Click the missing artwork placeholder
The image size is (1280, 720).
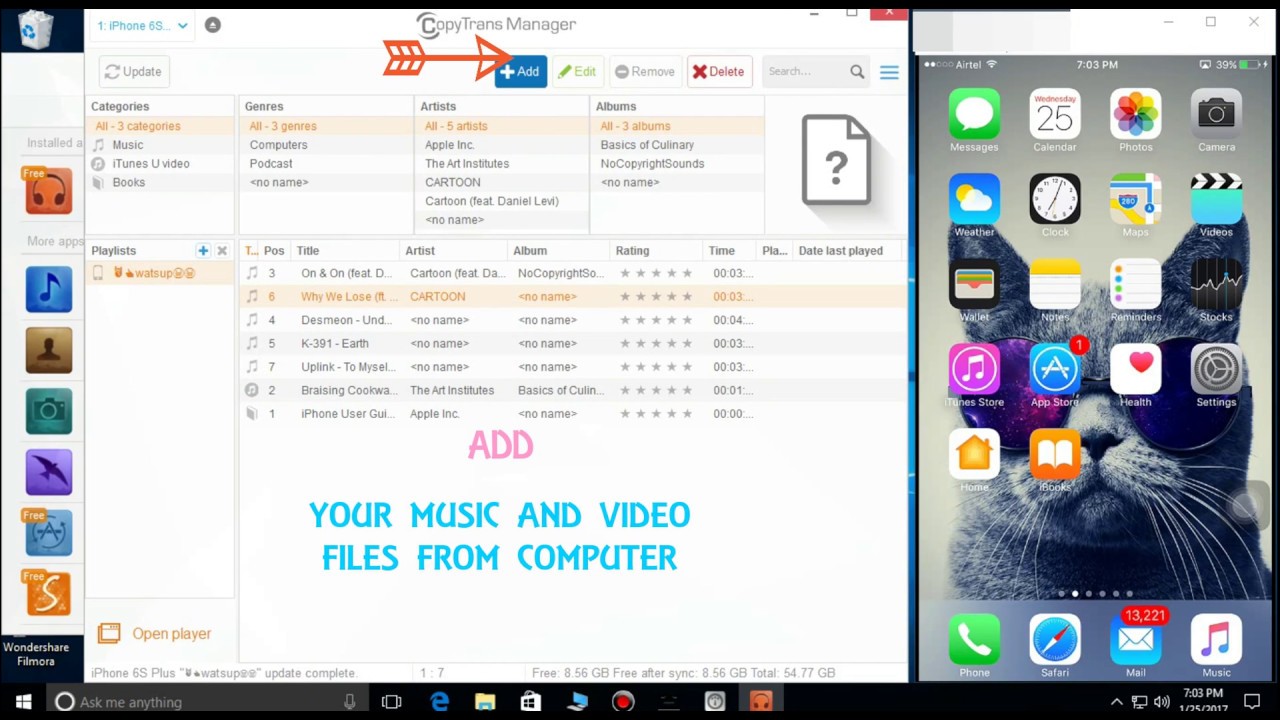point(837,160)
